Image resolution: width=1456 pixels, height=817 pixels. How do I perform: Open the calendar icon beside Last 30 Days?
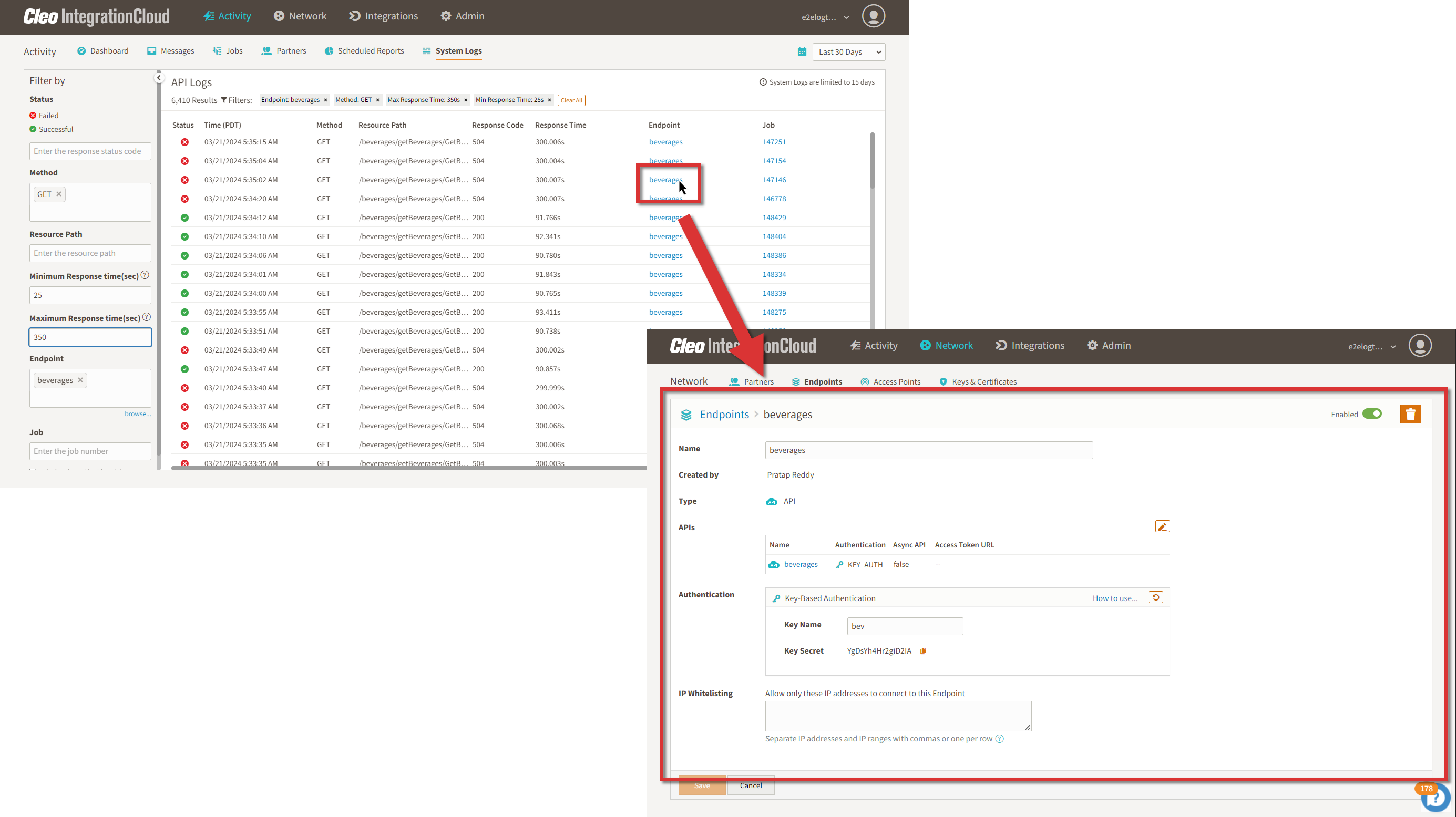pyautogui.click(x=802, y=52)
